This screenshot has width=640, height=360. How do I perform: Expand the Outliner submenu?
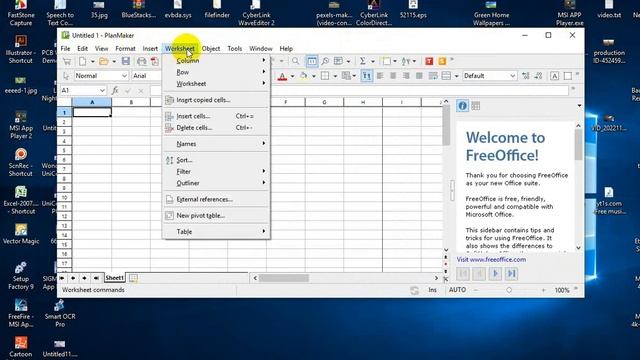pyautogui.click(x=216, y=183)
